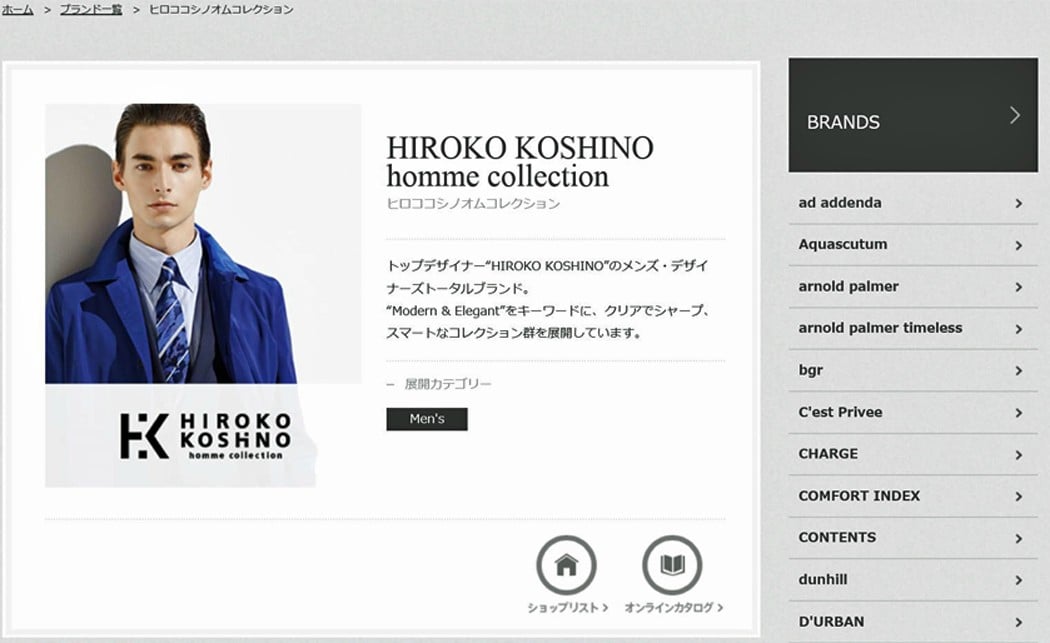The height and width of the screenshot is (643, 1050).
Task: Open the D'URBAN brand entry
Action: 913,622
